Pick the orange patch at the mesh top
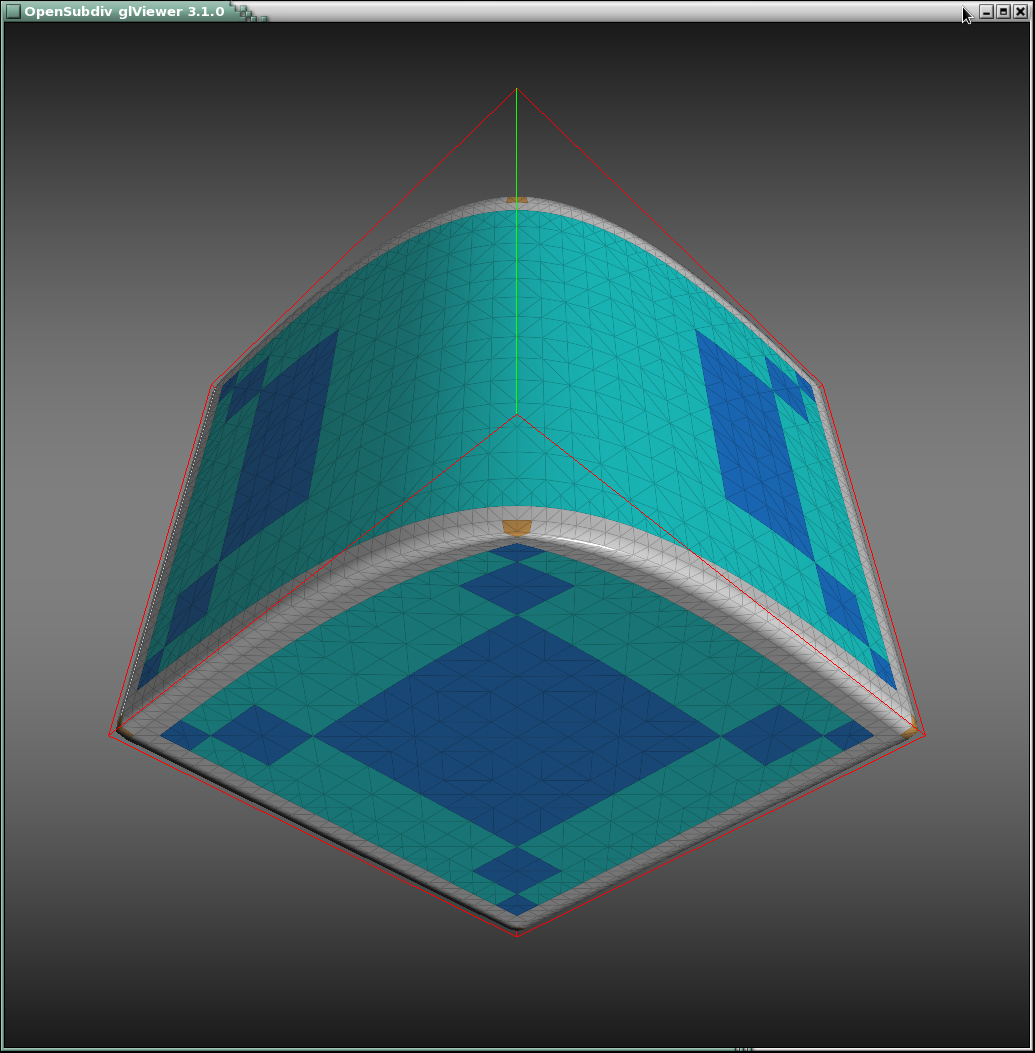1035x1053 pixels. pos(516,200)
